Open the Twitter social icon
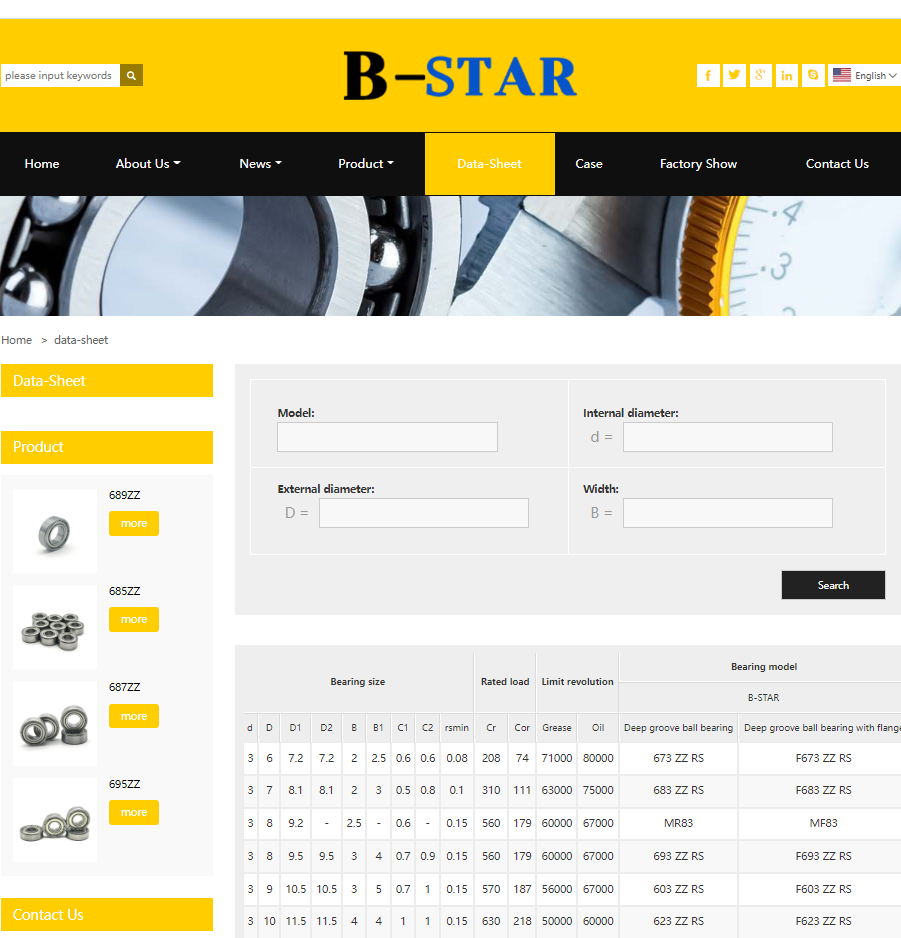Viewport: 901px width, 938px height. [734, 75]
